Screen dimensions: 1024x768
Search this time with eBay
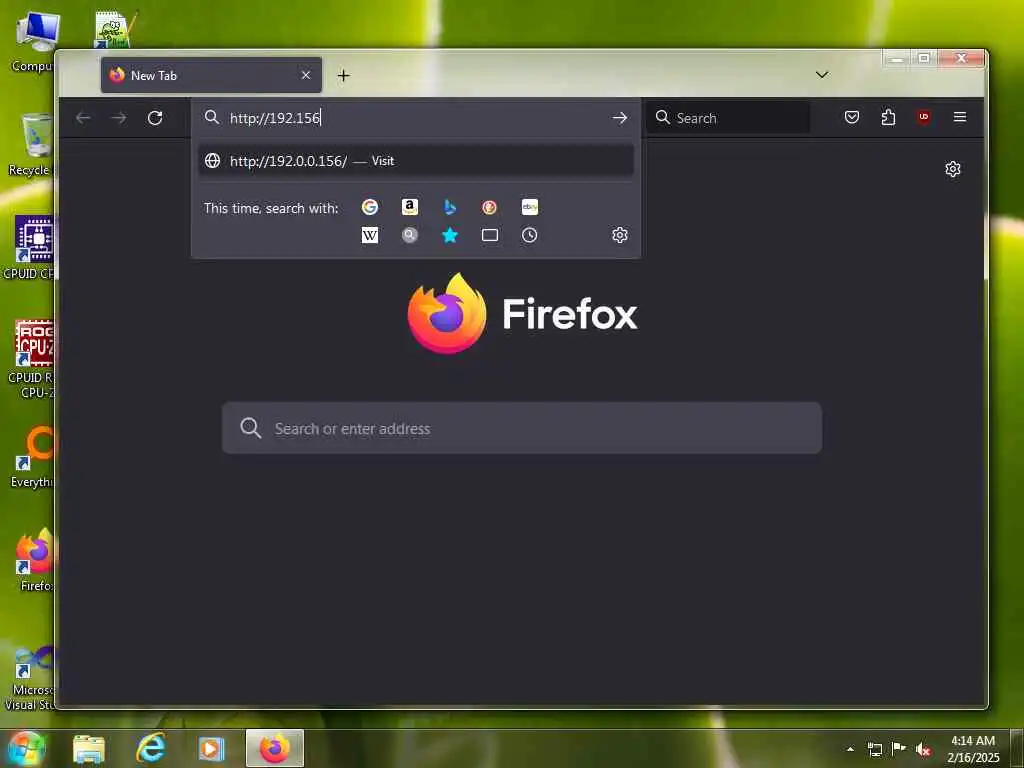click(x=530, y=207)
